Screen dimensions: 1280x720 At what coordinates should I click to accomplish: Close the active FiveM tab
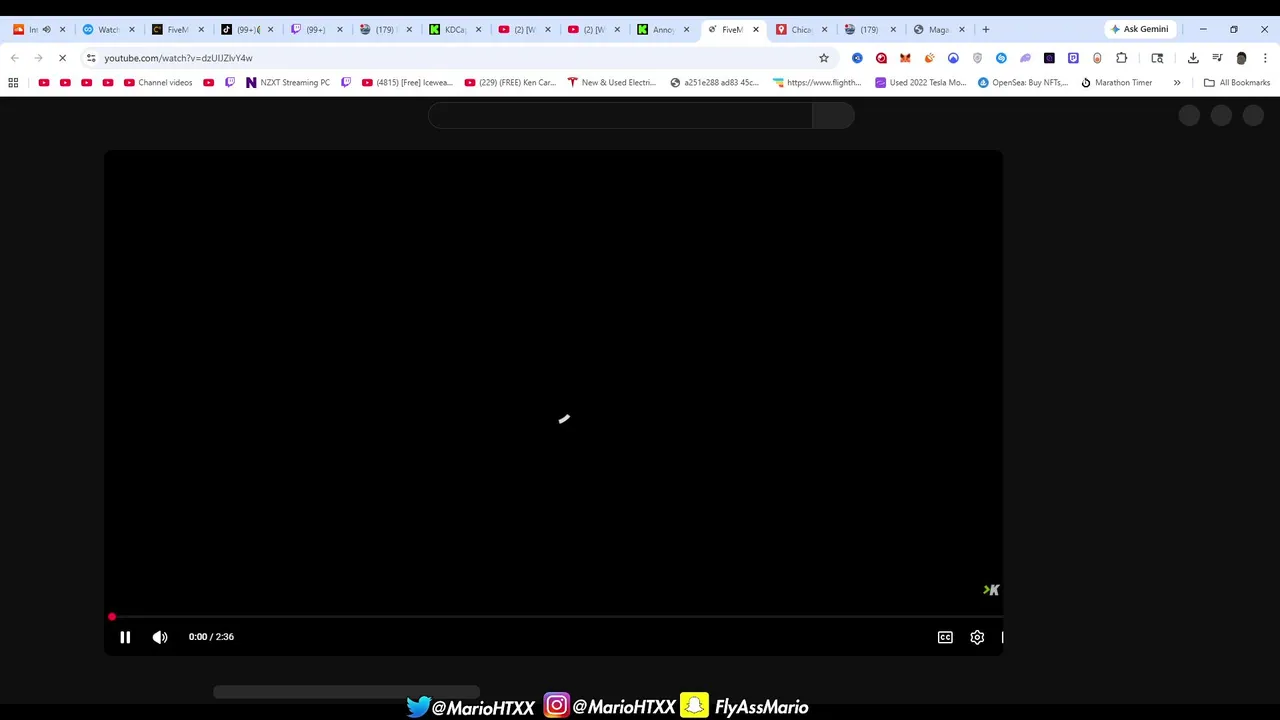(x=755, y=29)
